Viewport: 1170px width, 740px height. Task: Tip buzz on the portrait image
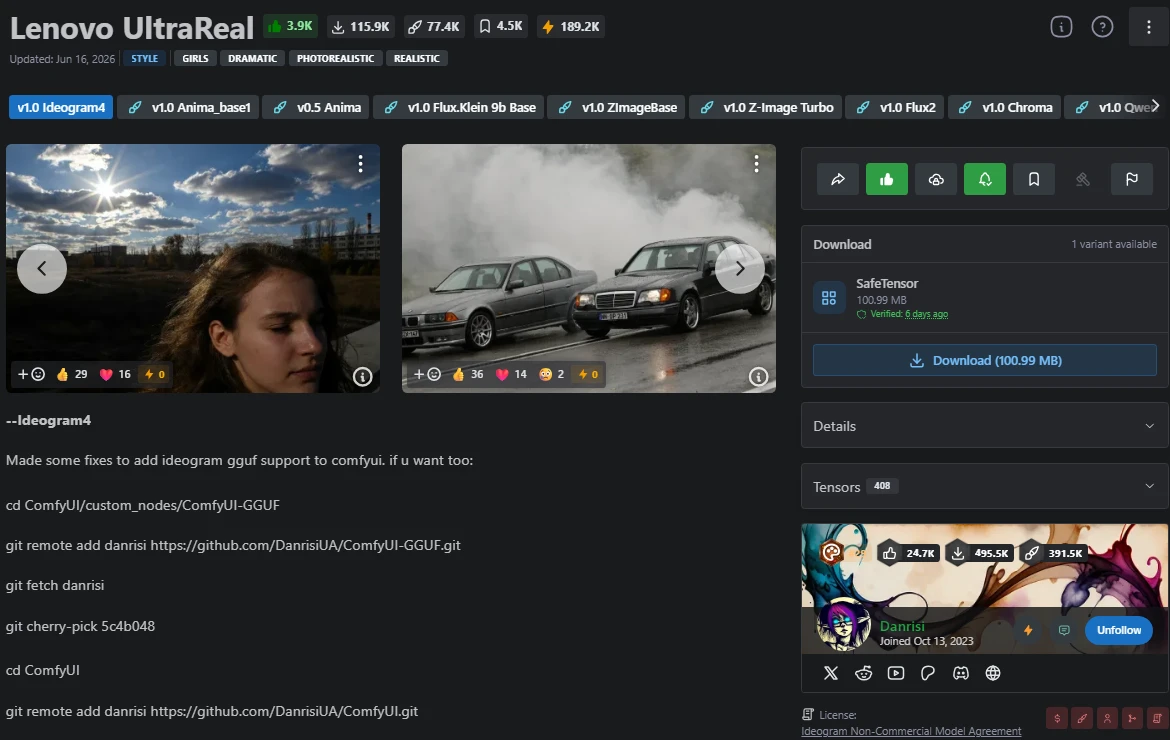click(155, 374)
